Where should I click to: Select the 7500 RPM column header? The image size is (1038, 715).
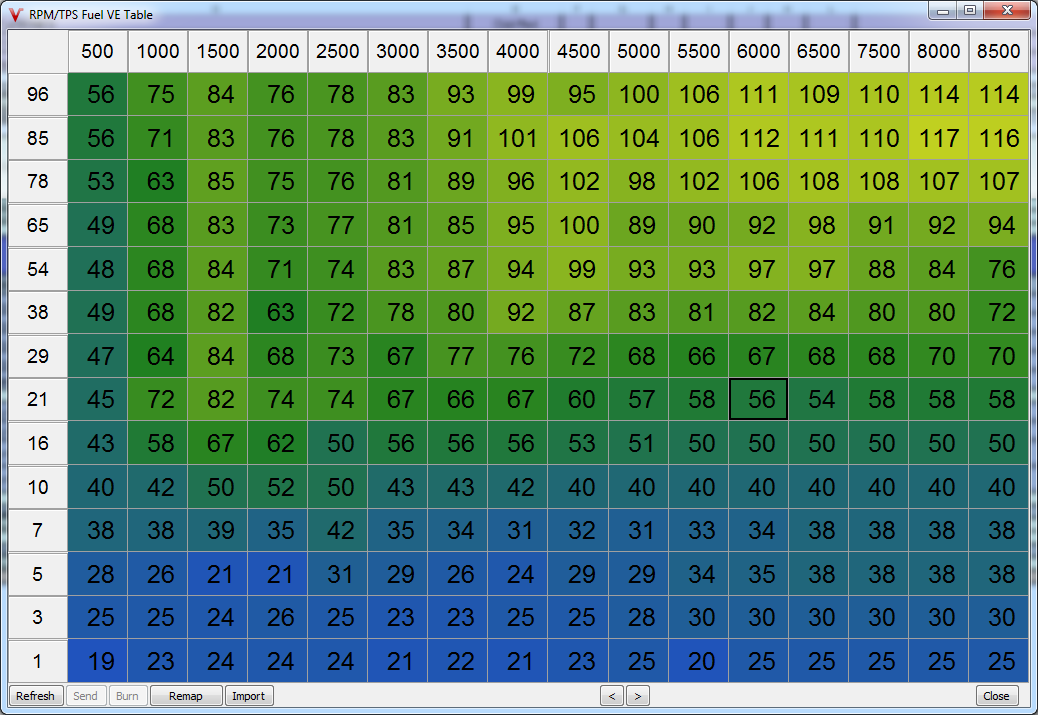click(878, 51)
